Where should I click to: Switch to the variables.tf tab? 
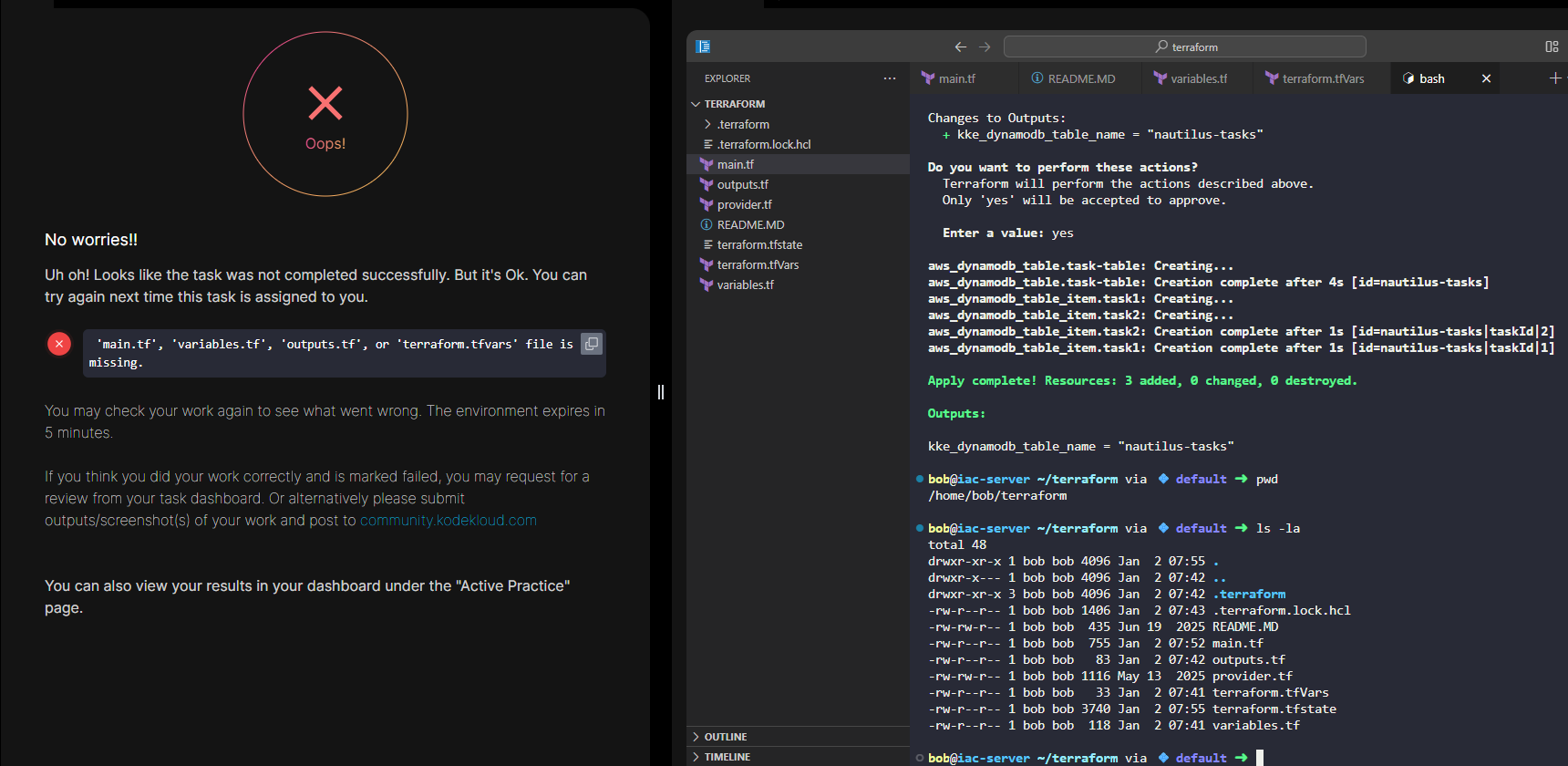1198,78
